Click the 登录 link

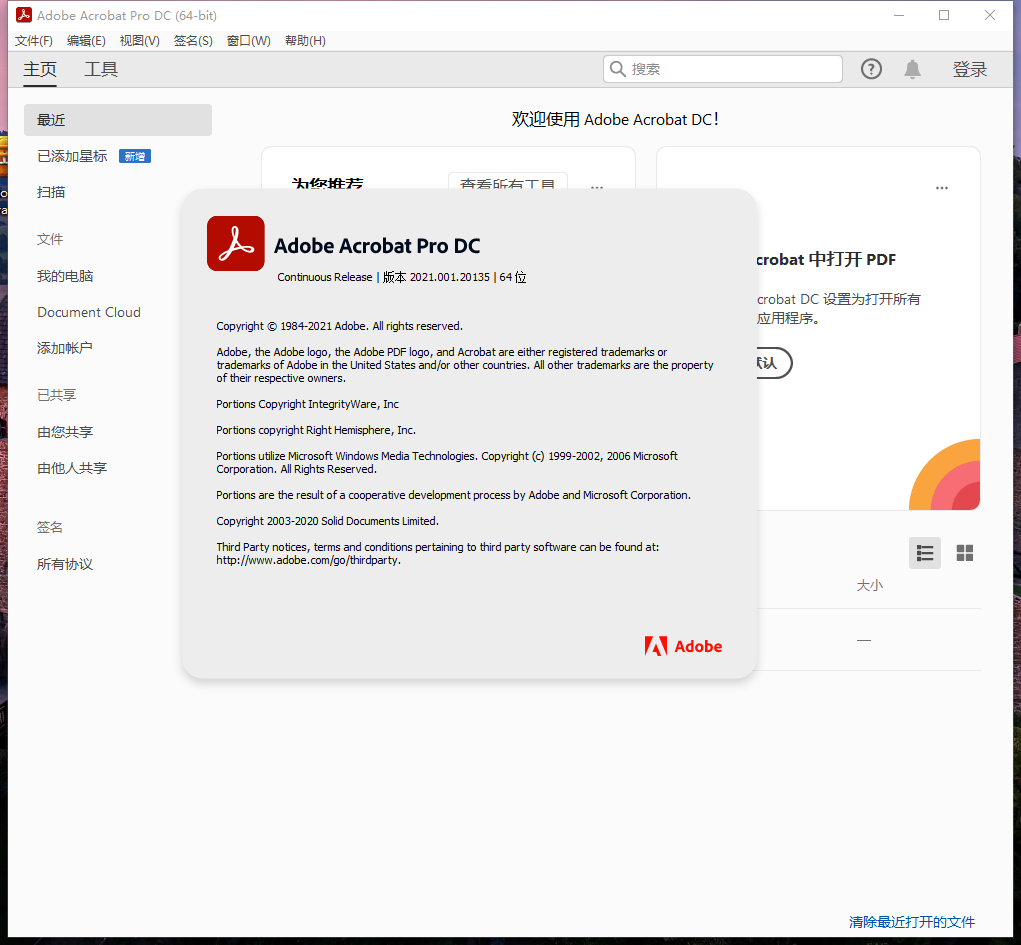pos(969,68)
